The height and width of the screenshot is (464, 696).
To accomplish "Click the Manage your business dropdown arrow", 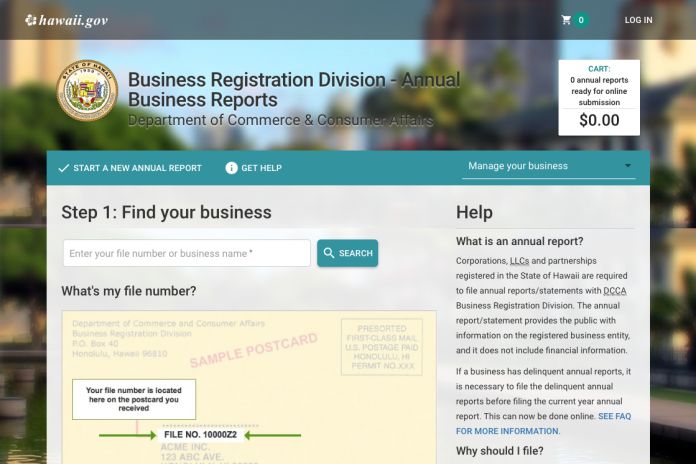I will tap(628, 166).
